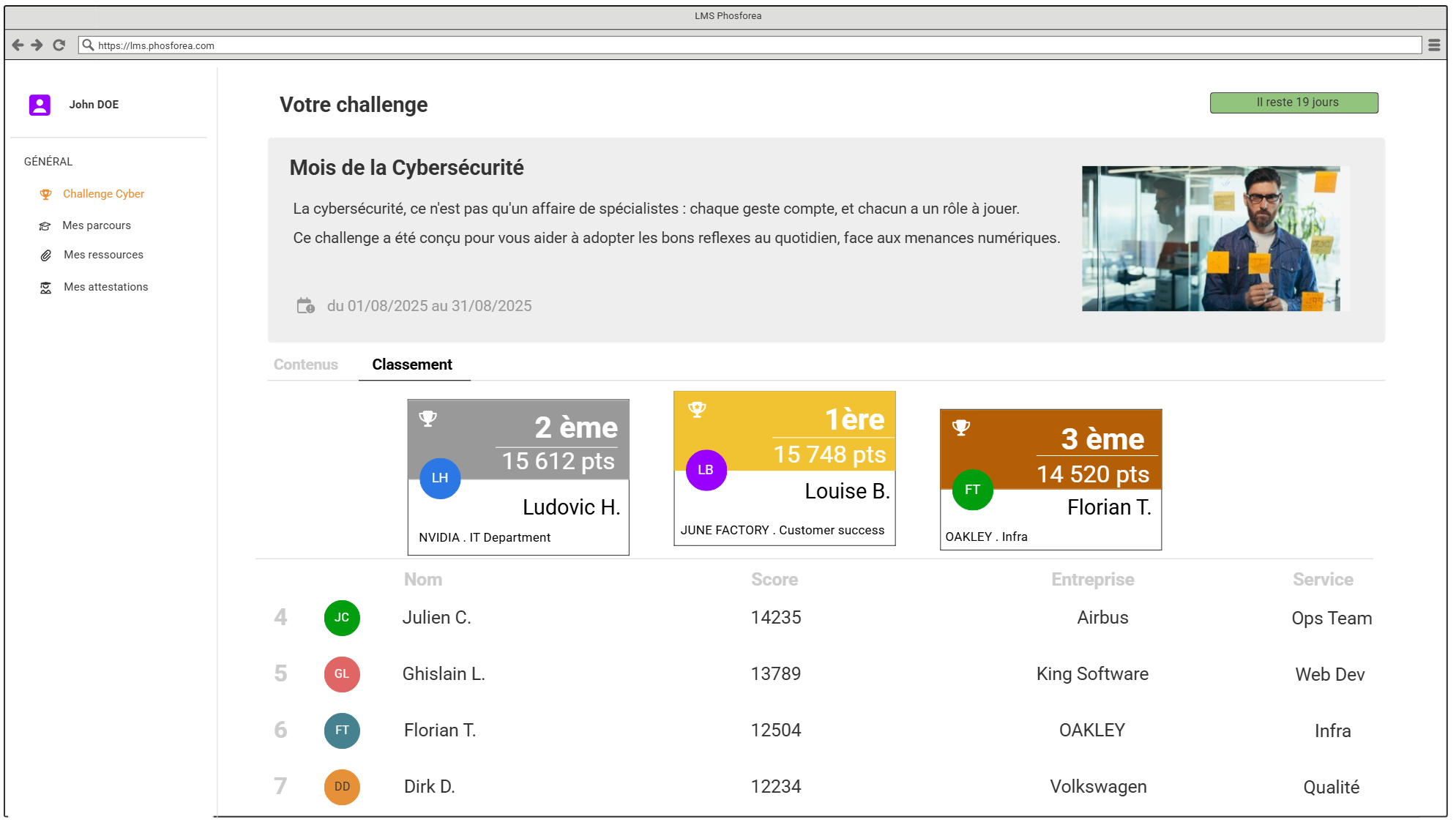Screen dimensions: 1456x822
Task: Open Mes parcours in the sidebar
Action: (x=97, y=225)
